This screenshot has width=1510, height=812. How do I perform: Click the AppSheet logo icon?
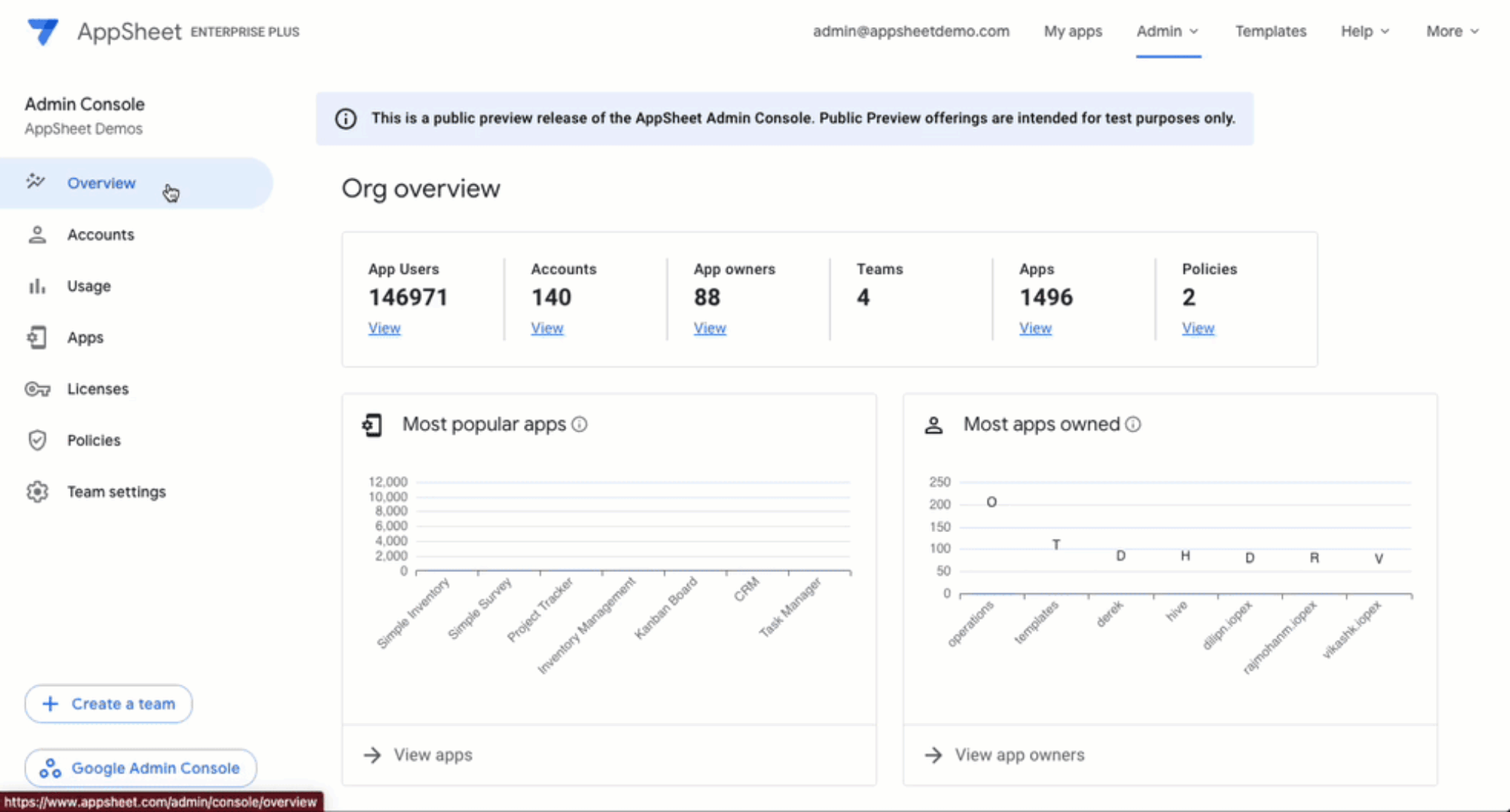coord(42,31)
